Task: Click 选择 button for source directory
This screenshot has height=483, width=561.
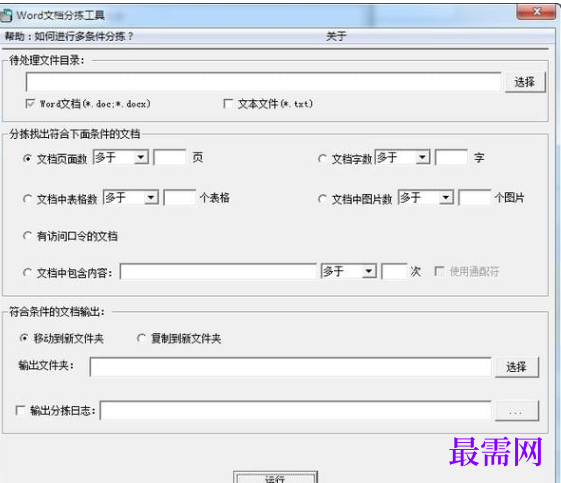Action: point(525,82)
